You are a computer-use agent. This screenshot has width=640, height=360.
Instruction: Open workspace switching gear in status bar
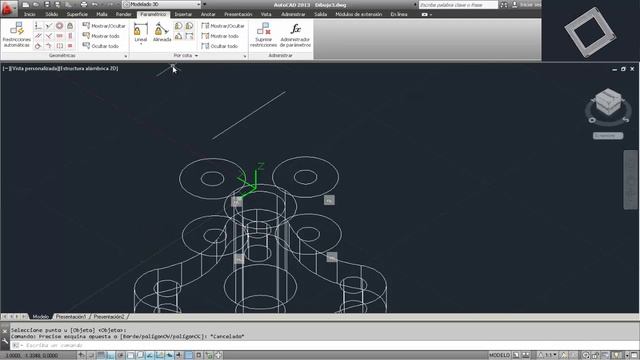tap(586, 356)
